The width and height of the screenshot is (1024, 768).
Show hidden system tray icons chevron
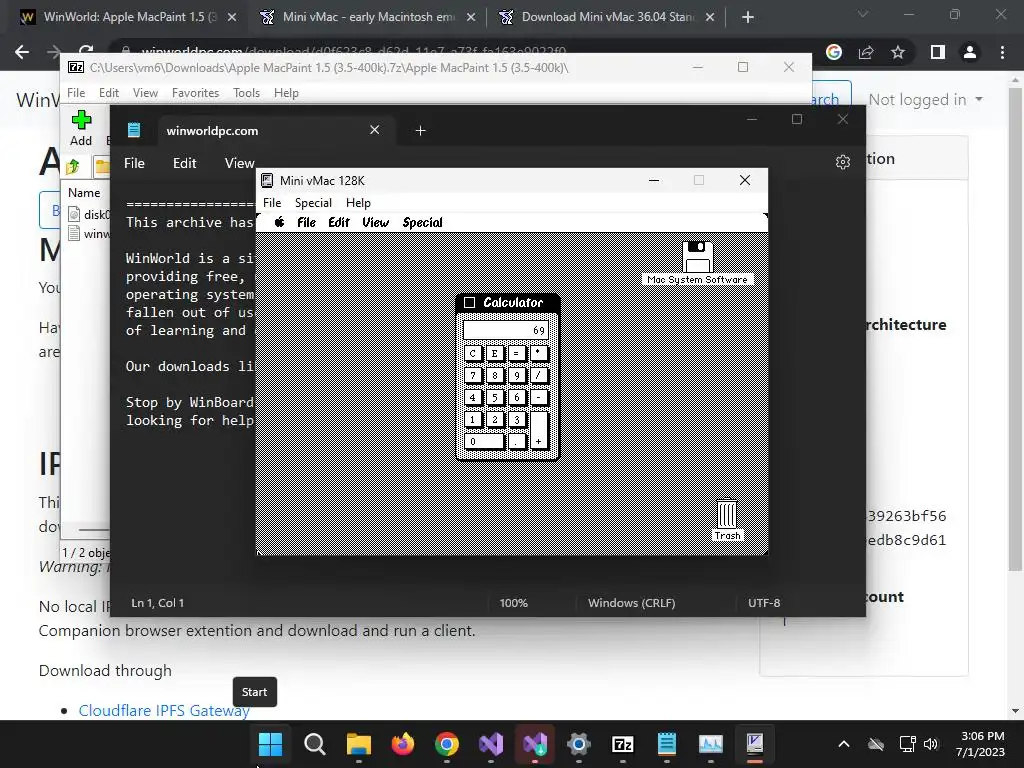844,744
